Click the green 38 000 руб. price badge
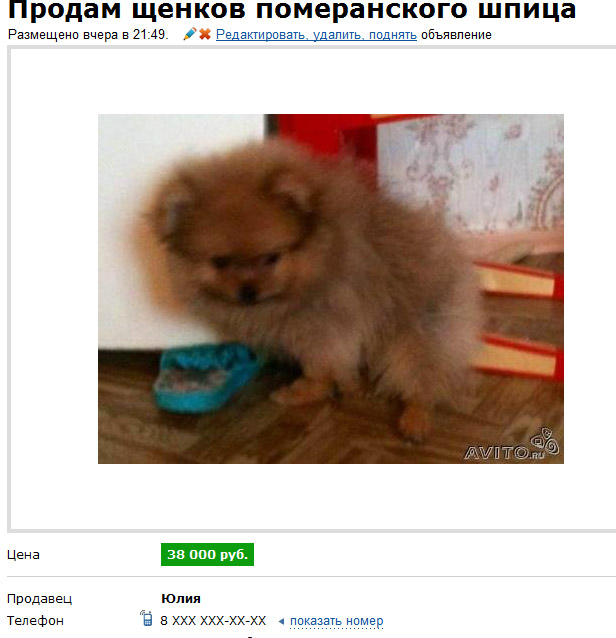Screen dimensions: 616x638 coord(208,554)
